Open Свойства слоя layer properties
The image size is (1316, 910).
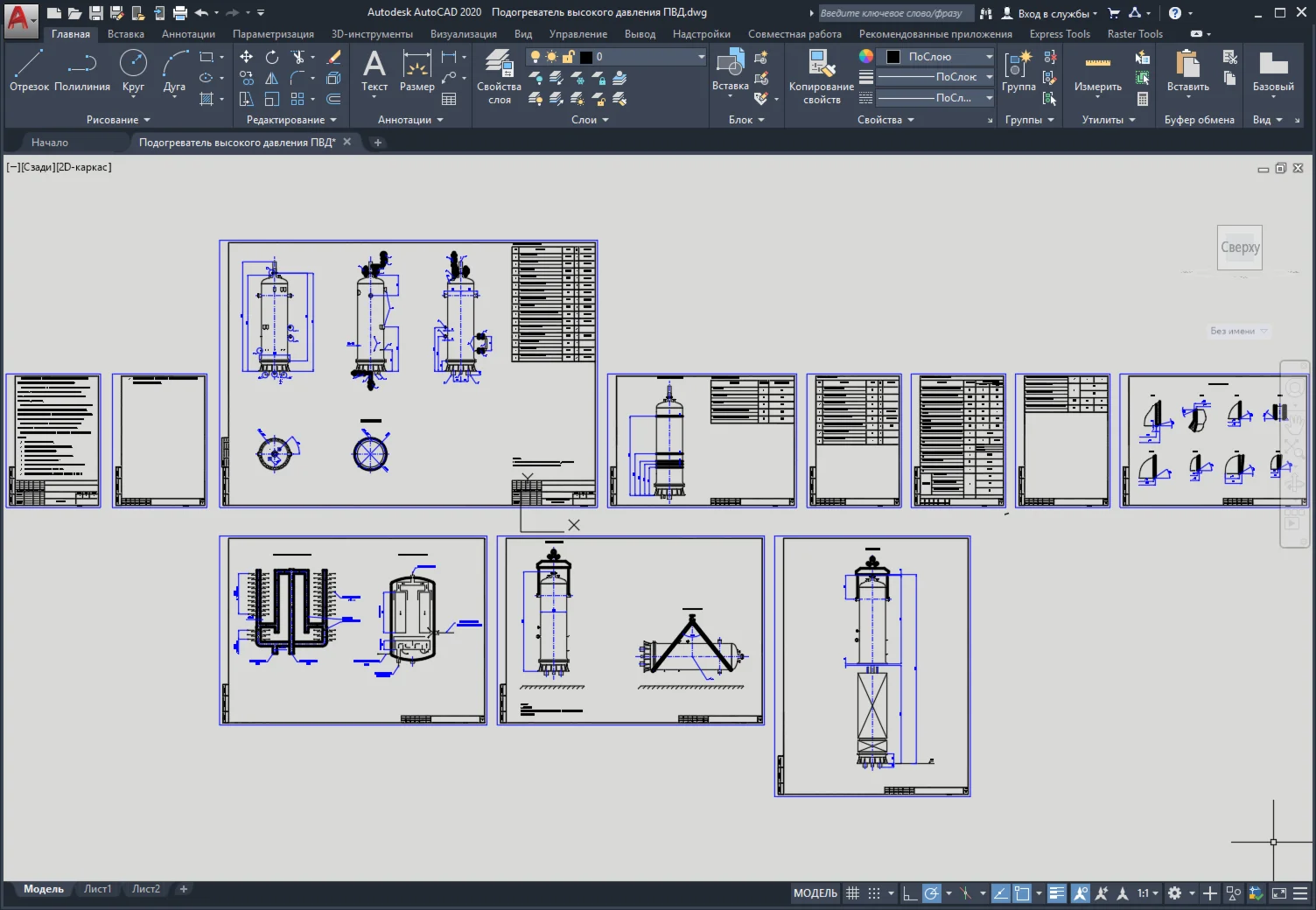point(500,77)
